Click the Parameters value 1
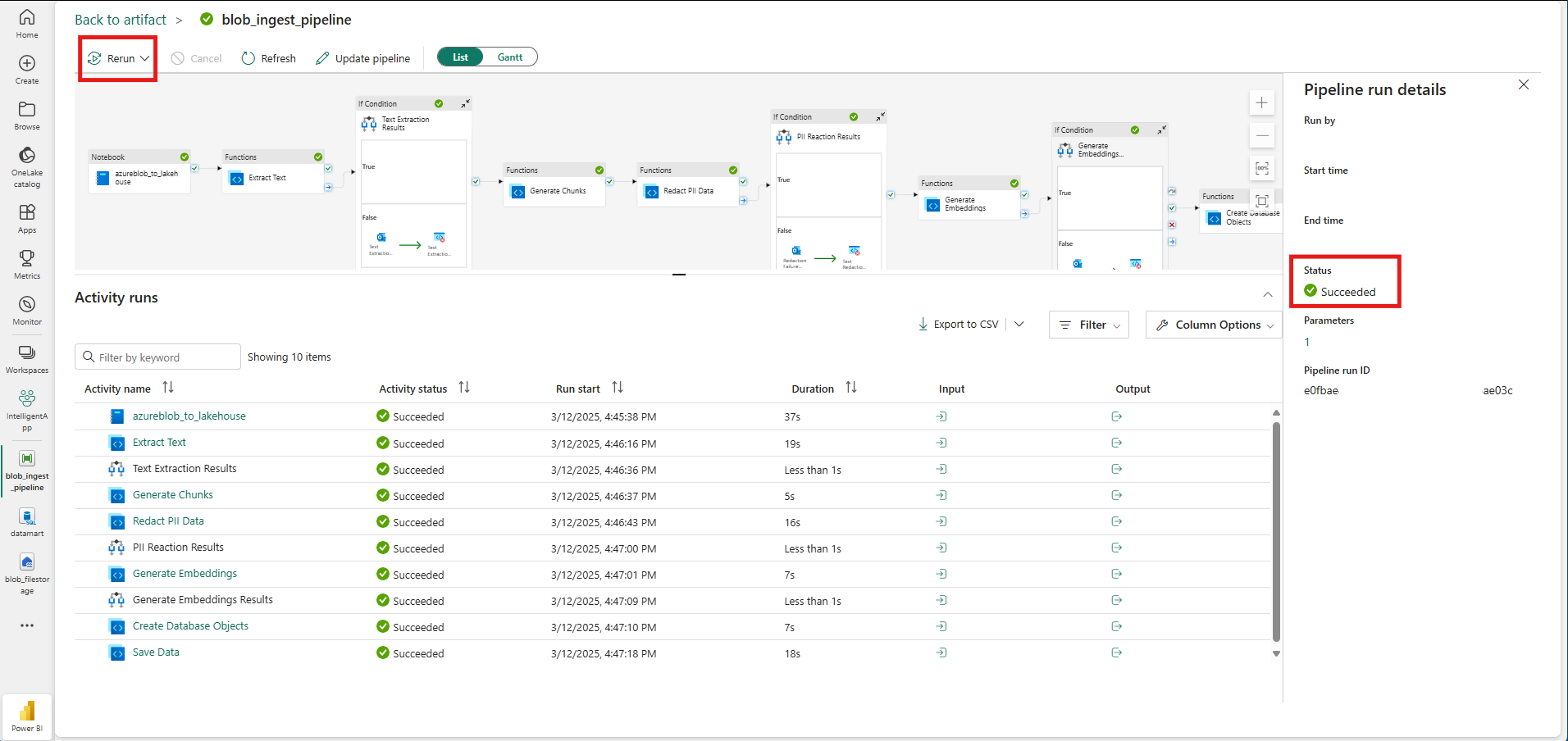Viewport: 1568px width, 741px height. pyautogui.click(x=1307, y=342)
